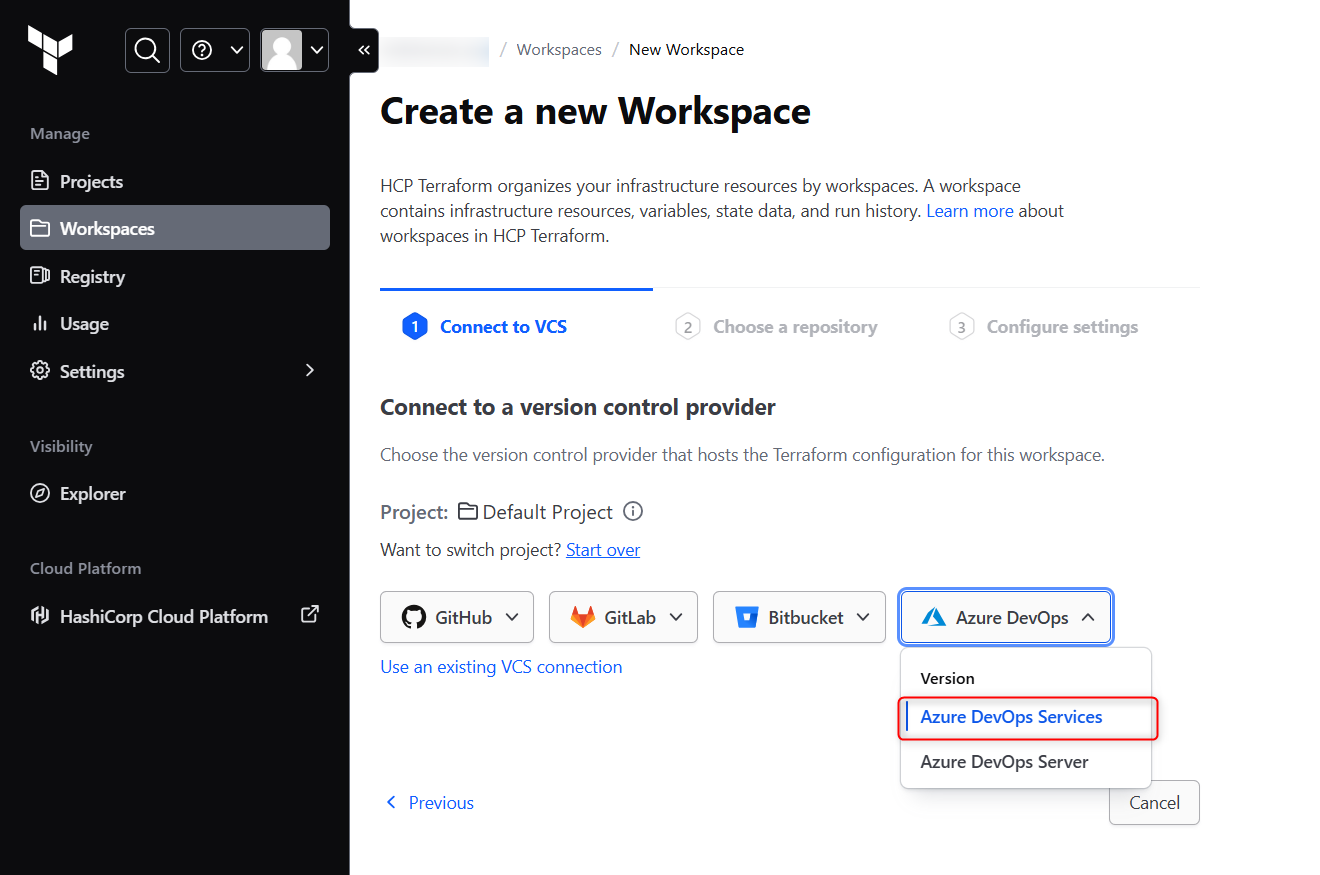Click the Projects document icon
The height and width of the screenshot is (875, 1320).
40,181
